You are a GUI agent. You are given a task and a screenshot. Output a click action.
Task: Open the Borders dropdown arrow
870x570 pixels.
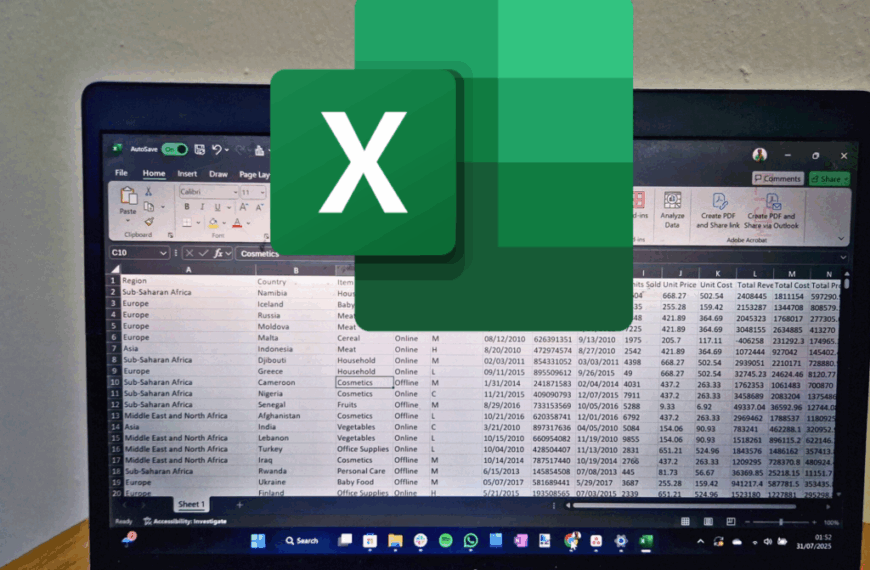[198, 223]
